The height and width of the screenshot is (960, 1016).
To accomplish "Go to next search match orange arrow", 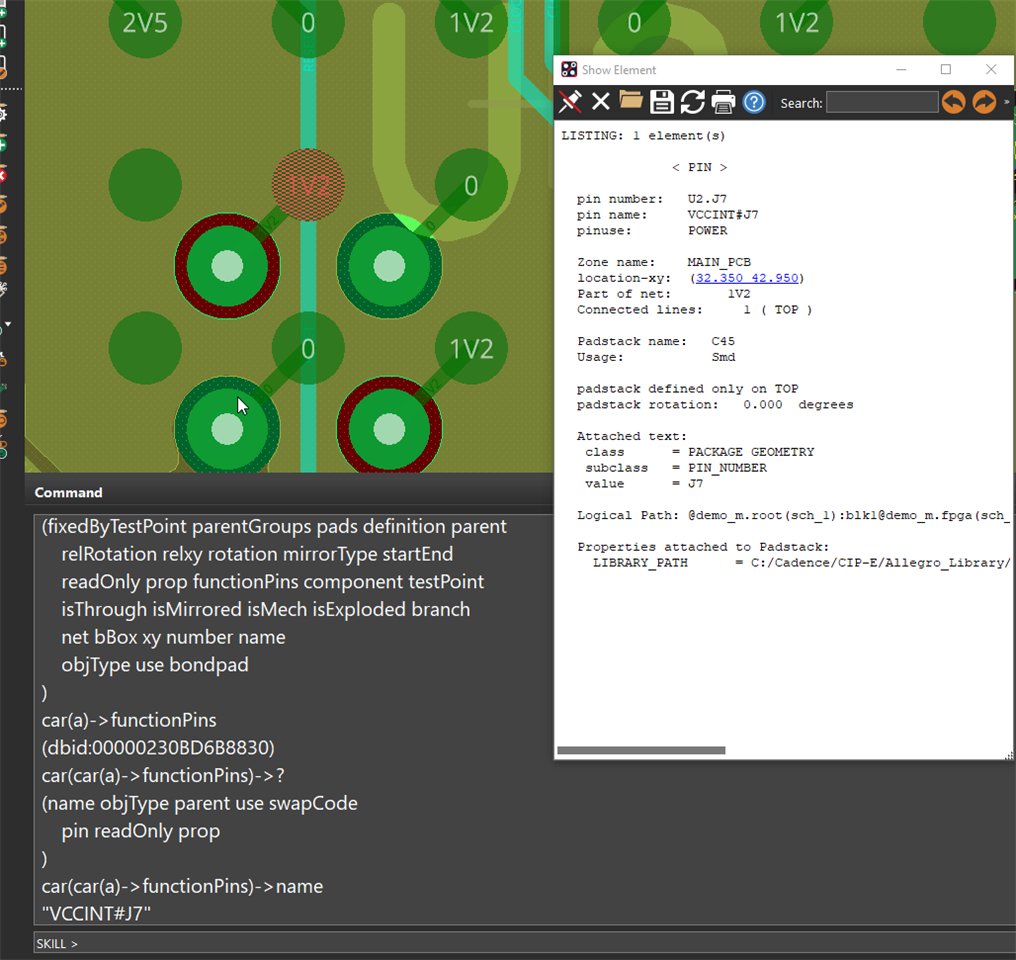I will (984, 102).
